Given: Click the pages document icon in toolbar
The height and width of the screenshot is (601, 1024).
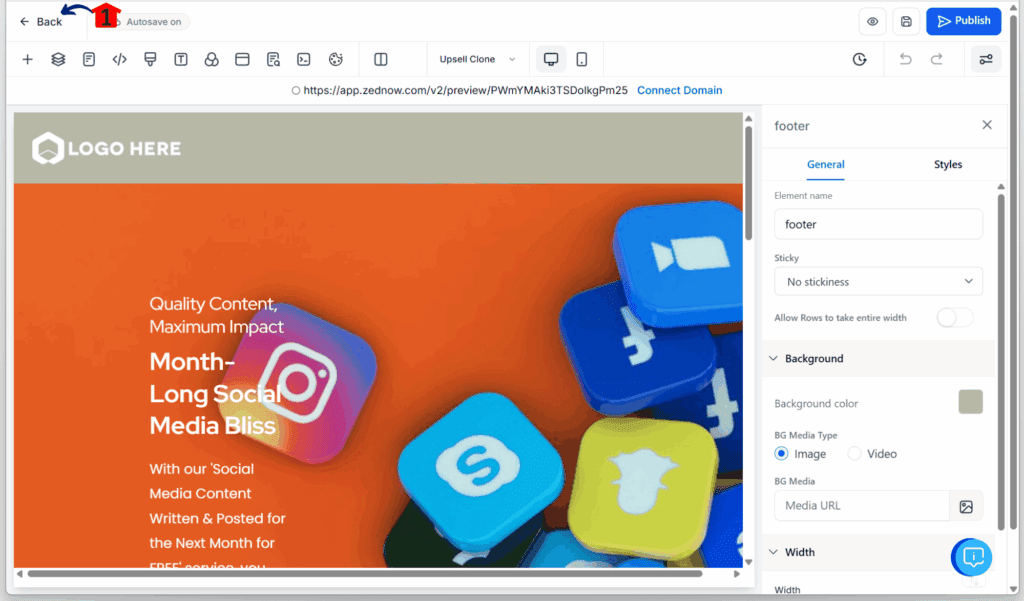Looking at the screenshot, I should [89, 59].
